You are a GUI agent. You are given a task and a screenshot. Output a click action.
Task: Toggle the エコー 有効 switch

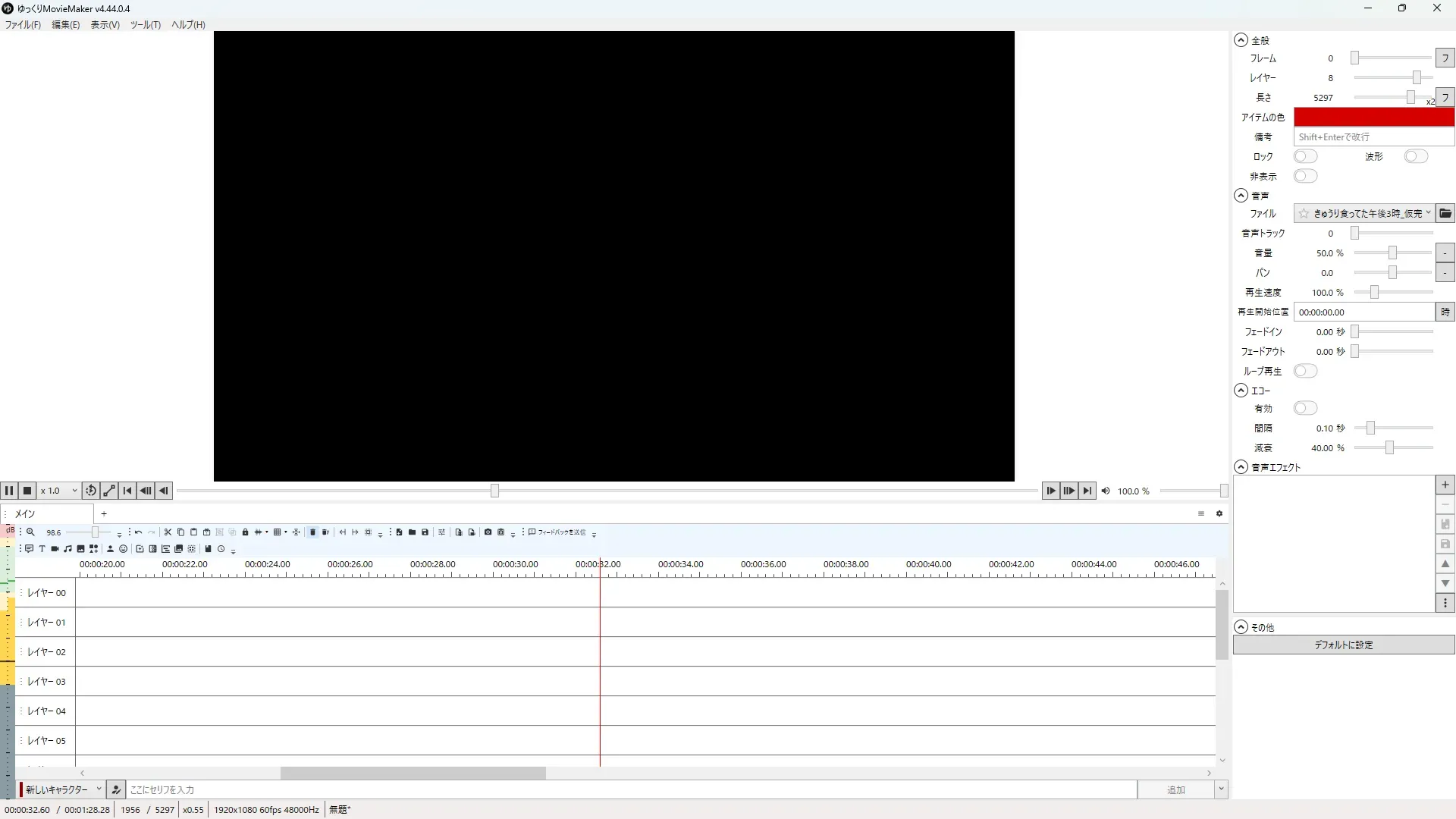pos(1305,409)
